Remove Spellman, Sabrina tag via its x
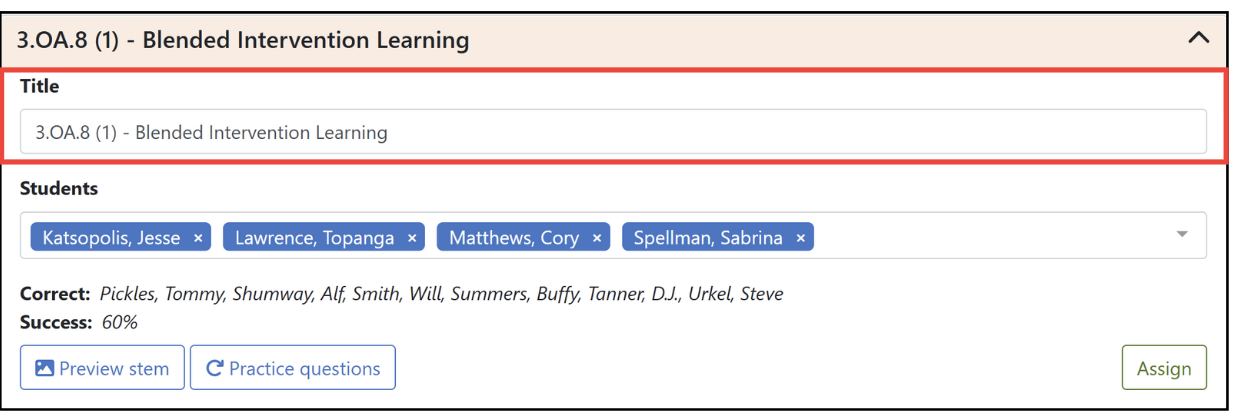 pos(801,238)
